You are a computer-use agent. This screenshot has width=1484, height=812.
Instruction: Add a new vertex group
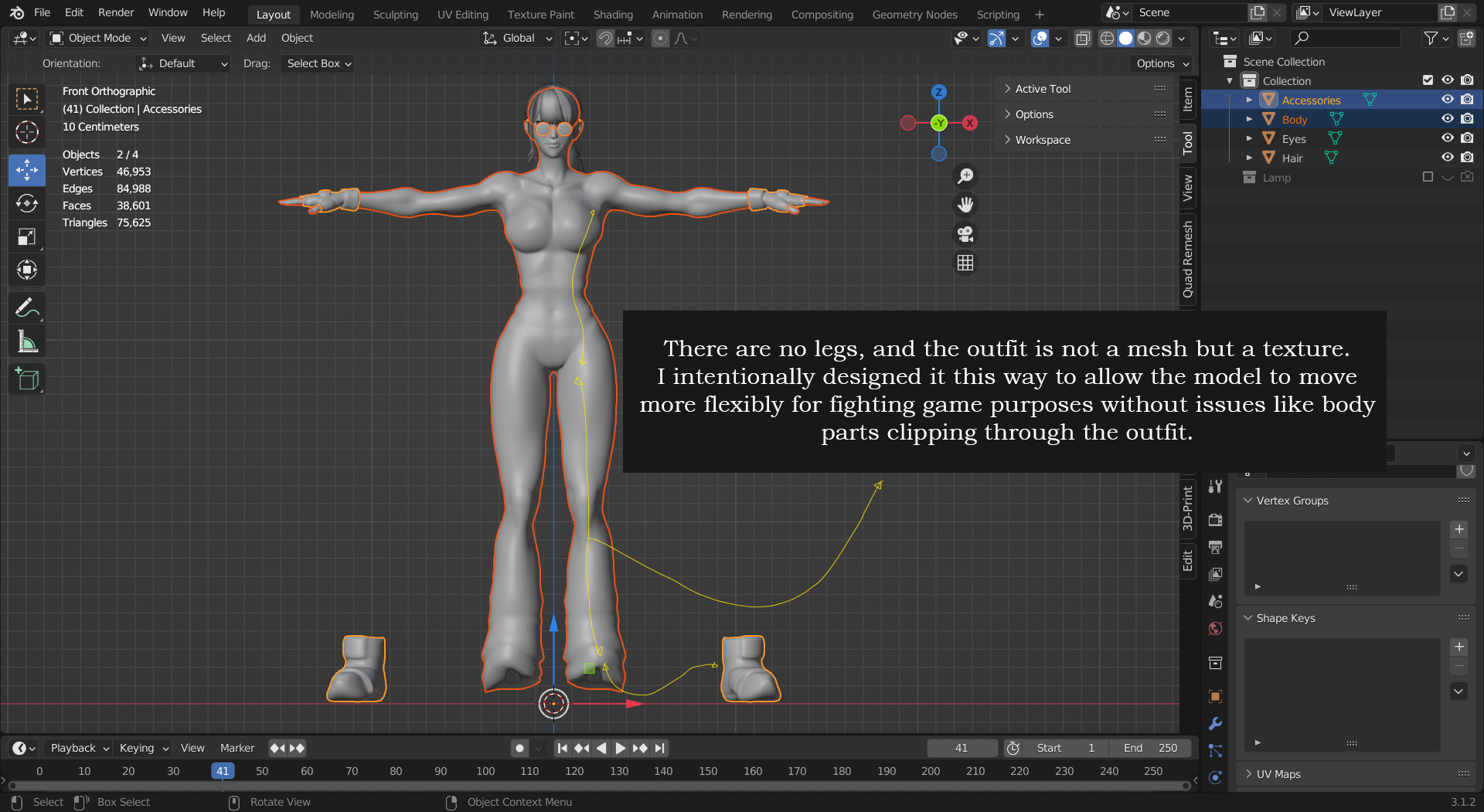click(x=1459, y=529)
